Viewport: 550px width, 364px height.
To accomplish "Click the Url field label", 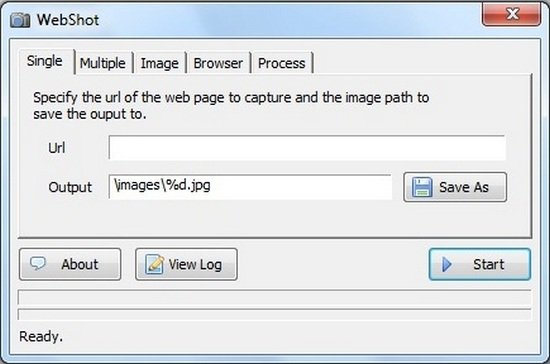I will 57,148.
